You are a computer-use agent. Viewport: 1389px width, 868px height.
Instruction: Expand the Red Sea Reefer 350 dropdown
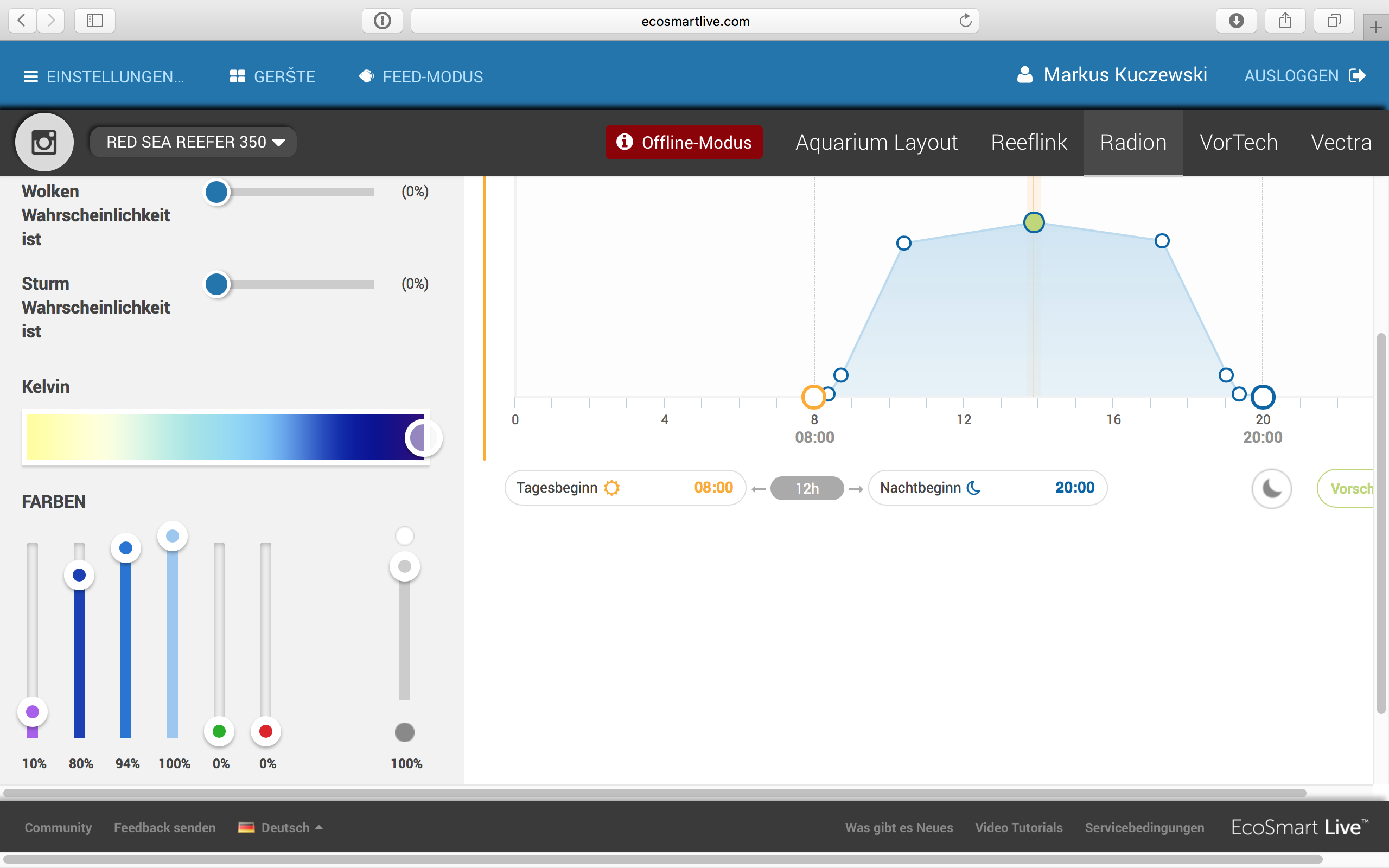tap(193, 142)
